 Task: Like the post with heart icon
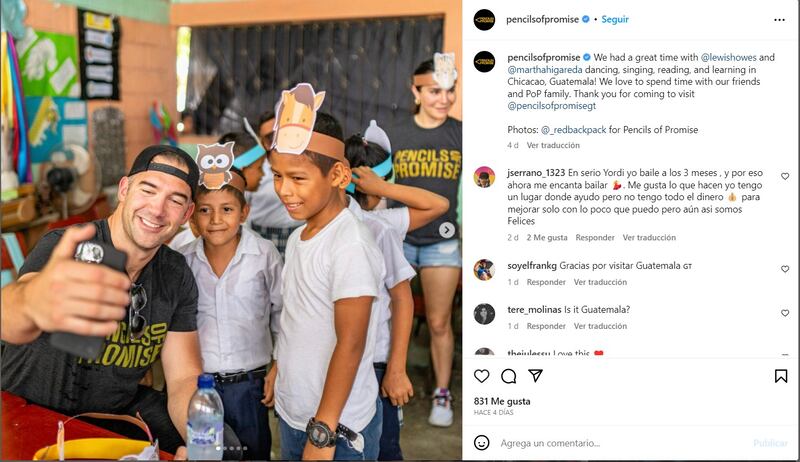coord(481,376)
